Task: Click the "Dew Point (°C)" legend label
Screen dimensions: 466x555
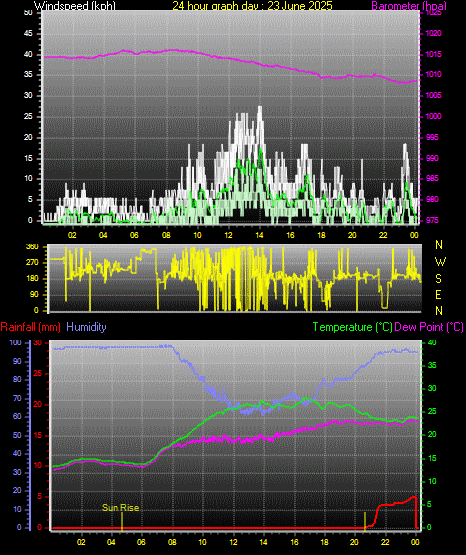Action: pyautogui.click(x=429, y=327)
